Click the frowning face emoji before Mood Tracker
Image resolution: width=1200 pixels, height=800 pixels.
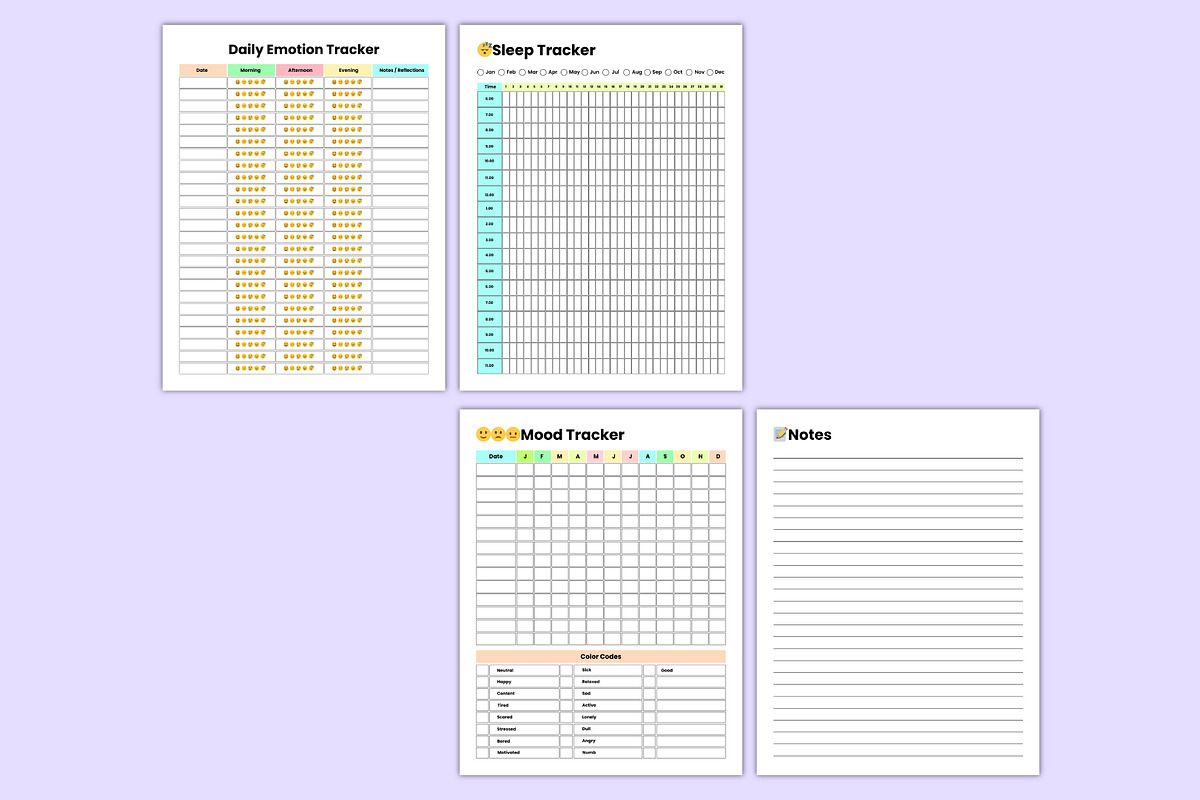(x=498, y=435)
